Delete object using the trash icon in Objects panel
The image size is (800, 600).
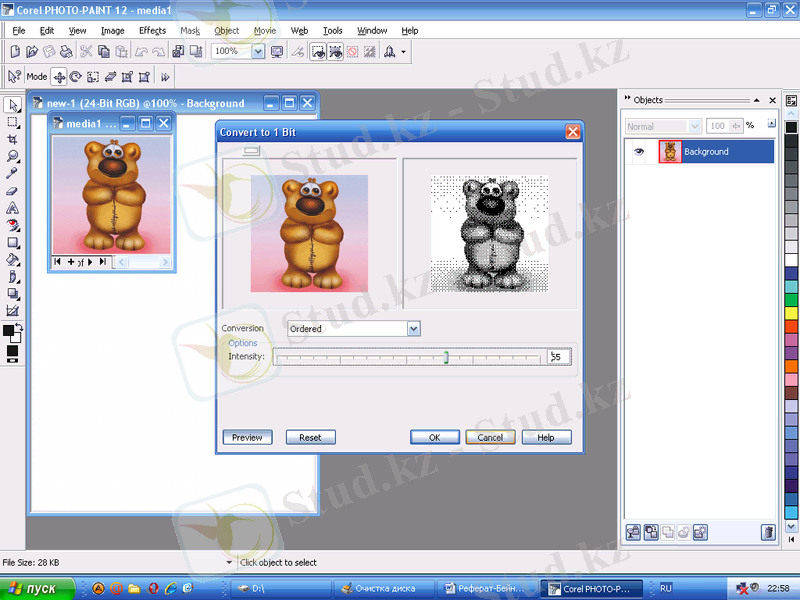pos(767,532)
